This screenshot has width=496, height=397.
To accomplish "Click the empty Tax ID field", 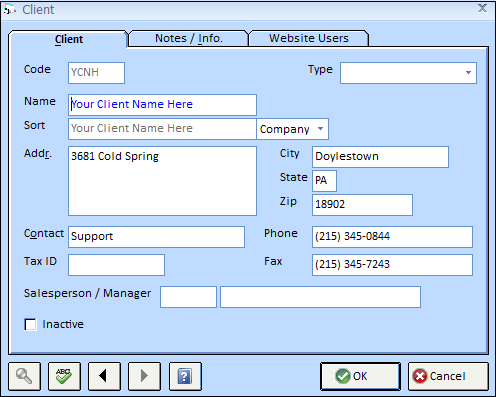I will (x=116, y=265).
